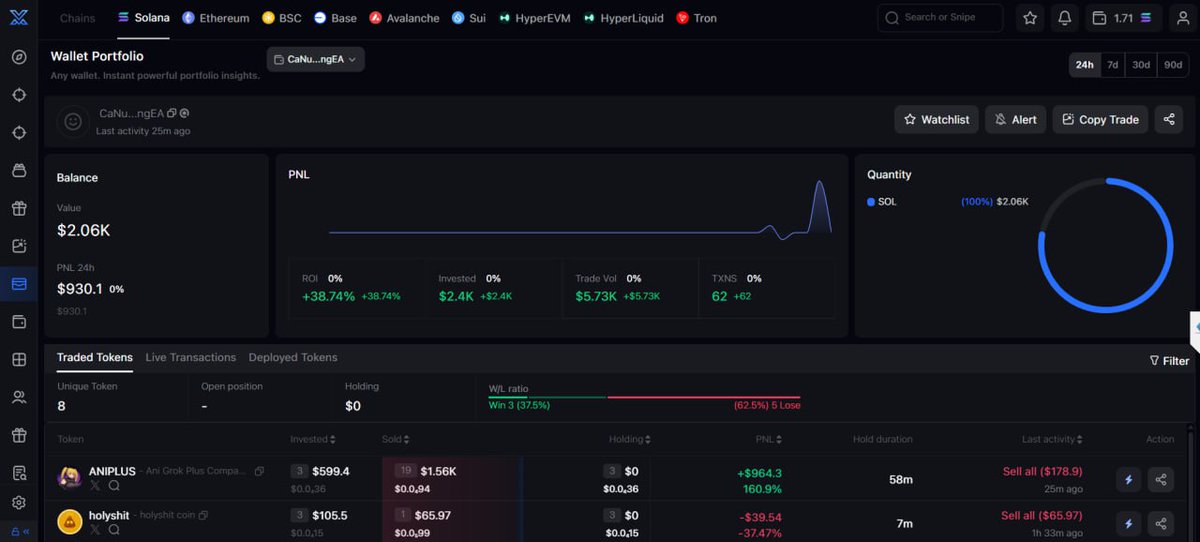Select the 24h timeframe

[1084, 65]
